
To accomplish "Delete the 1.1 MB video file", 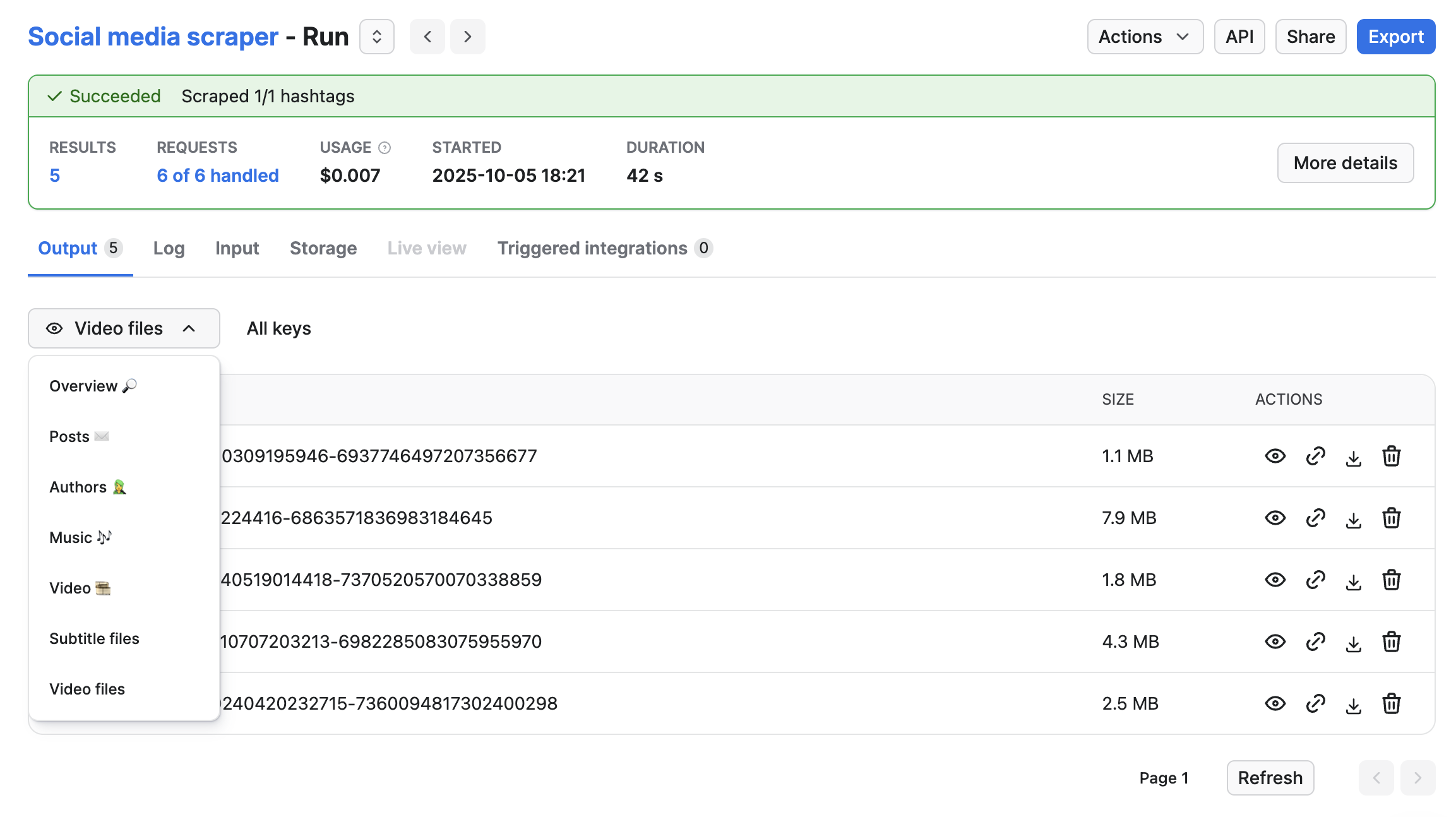I will pos(1392,456).
